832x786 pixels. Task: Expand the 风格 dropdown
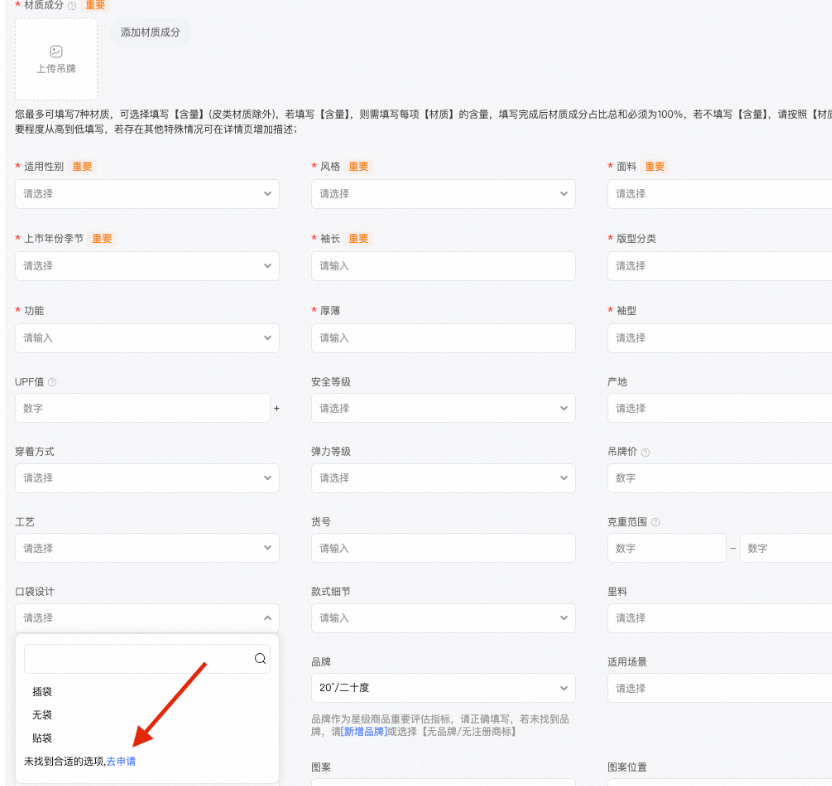point(443,194)
